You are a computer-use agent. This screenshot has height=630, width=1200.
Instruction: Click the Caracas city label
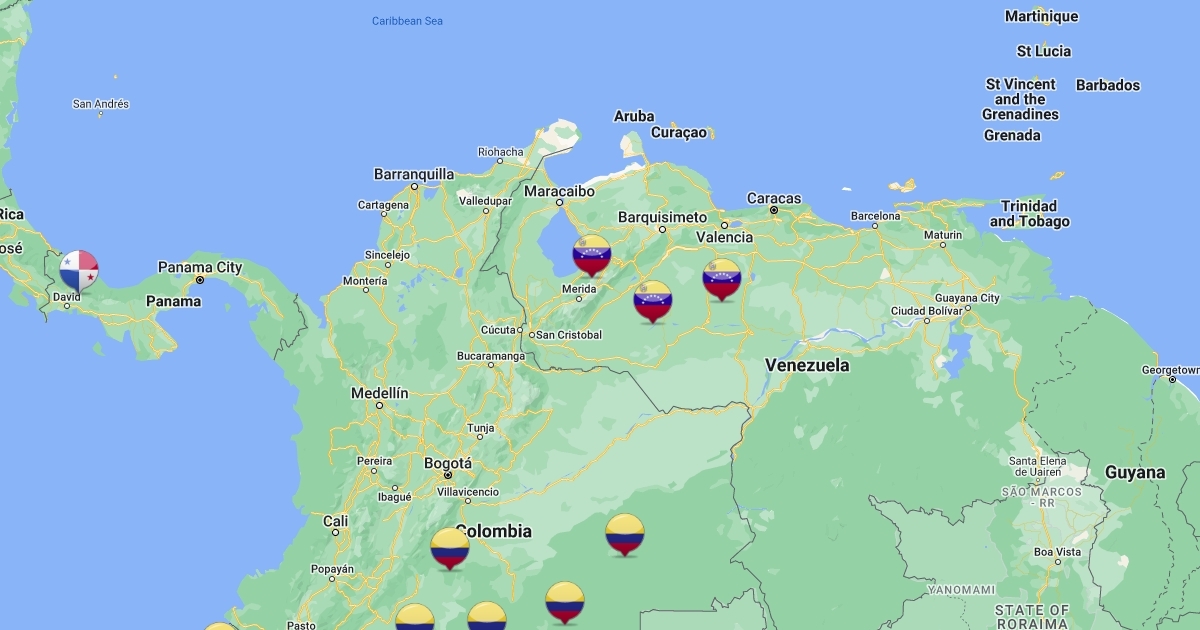pos(774,198)
